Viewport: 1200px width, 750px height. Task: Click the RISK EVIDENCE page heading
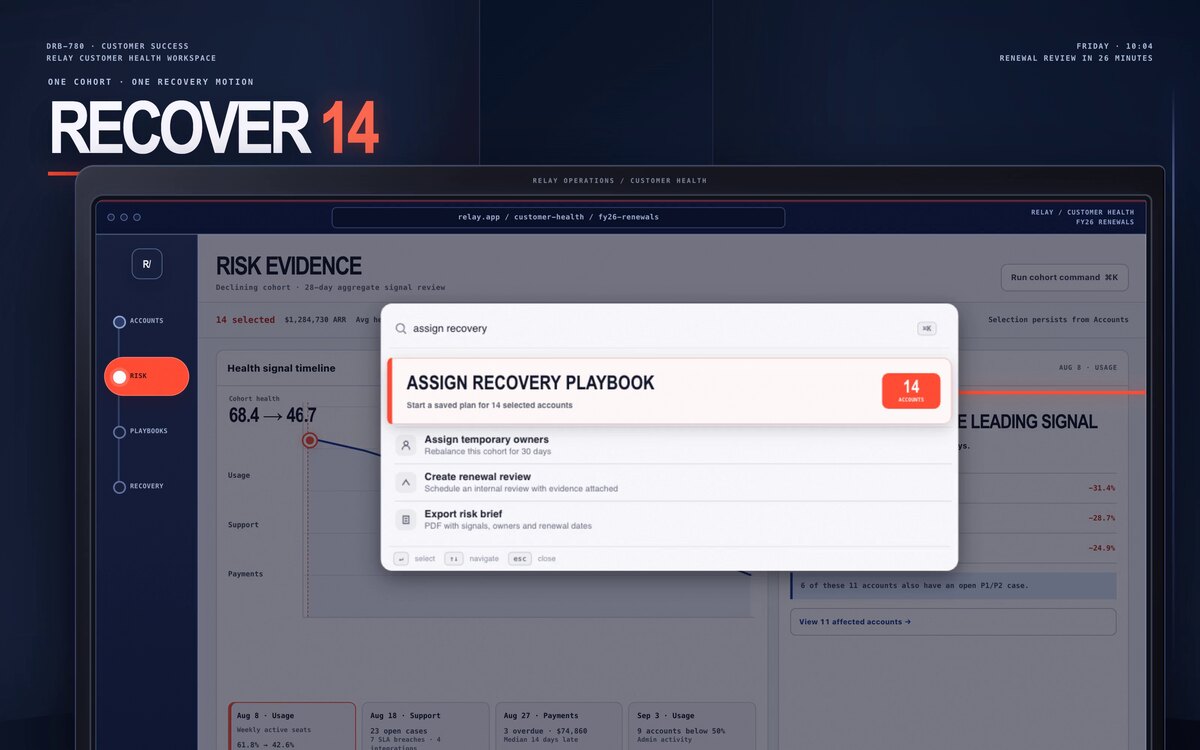pos(289,266)
